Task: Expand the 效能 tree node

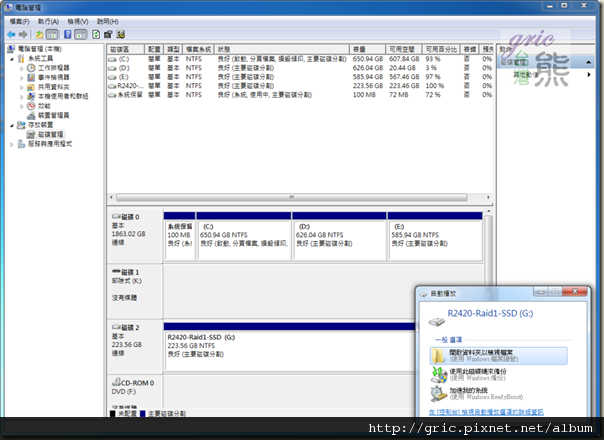Action: coord(22,106)
